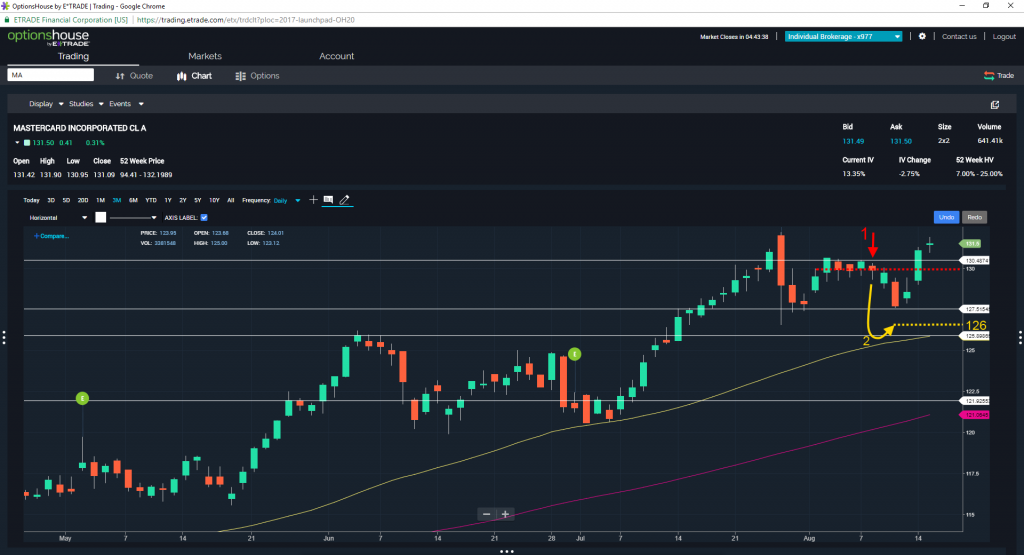Open the Trade ticket

click(999, 76)
